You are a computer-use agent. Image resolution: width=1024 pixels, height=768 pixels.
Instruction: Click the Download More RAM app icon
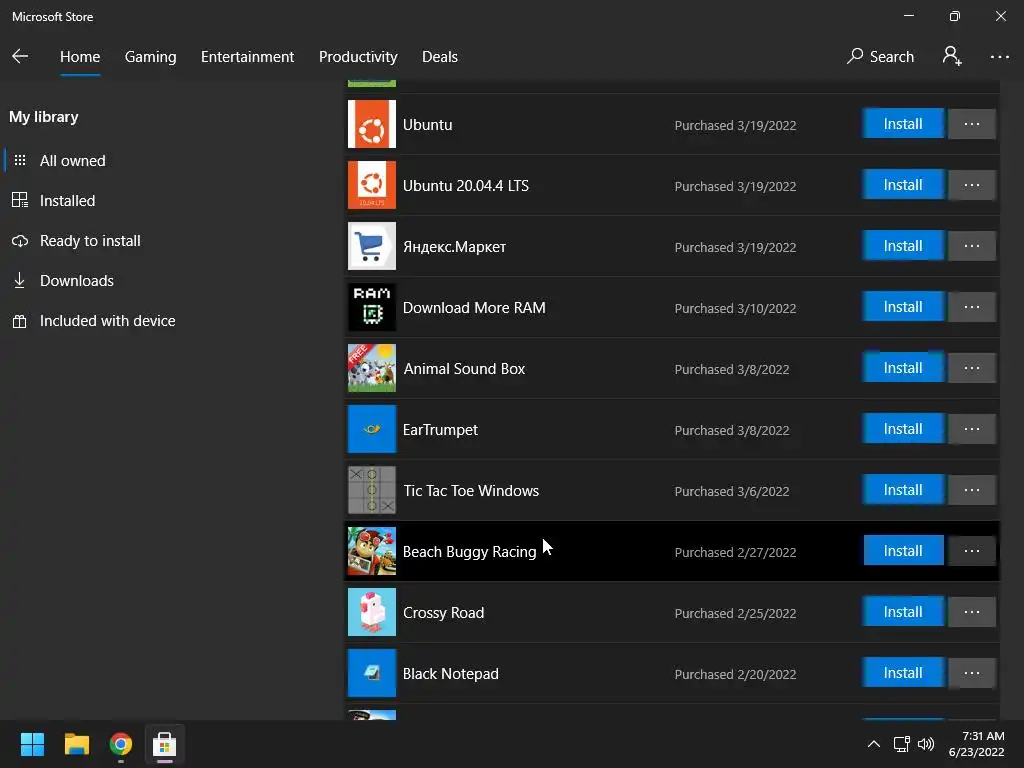tap(372, 307)
